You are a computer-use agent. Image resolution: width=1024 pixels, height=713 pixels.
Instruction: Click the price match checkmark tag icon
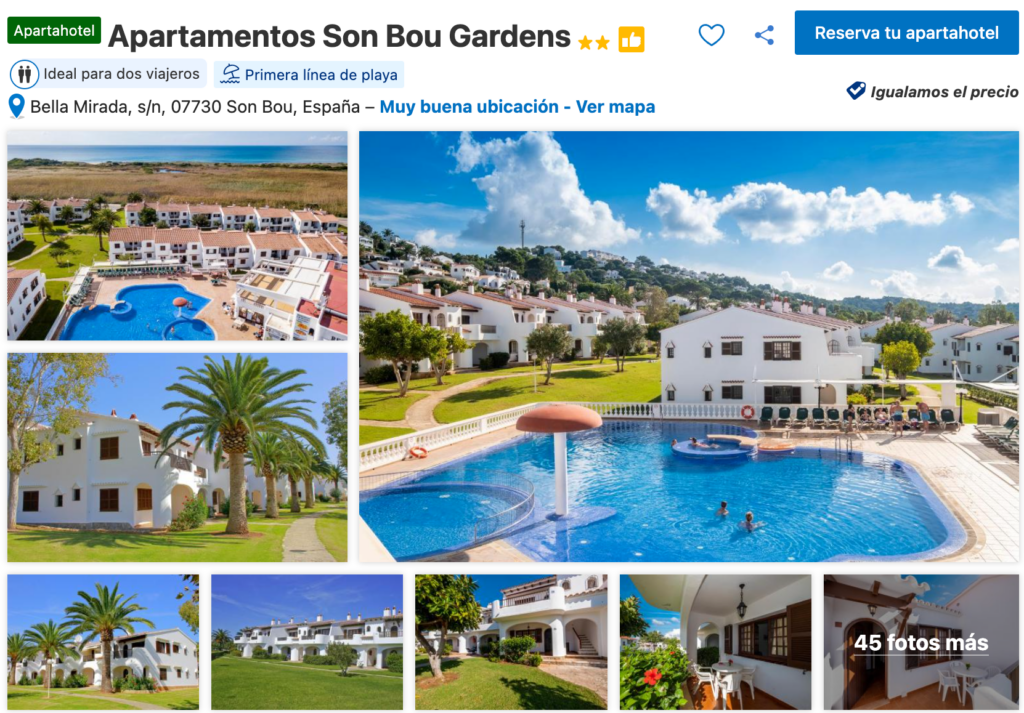tap(856, 91)
